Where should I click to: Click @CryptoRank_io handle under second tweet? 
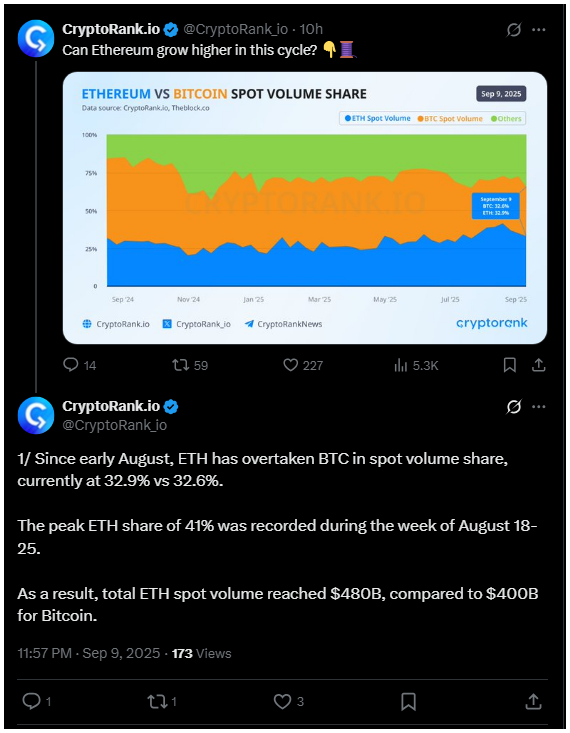pyautogui.click(x=115, y=425)
